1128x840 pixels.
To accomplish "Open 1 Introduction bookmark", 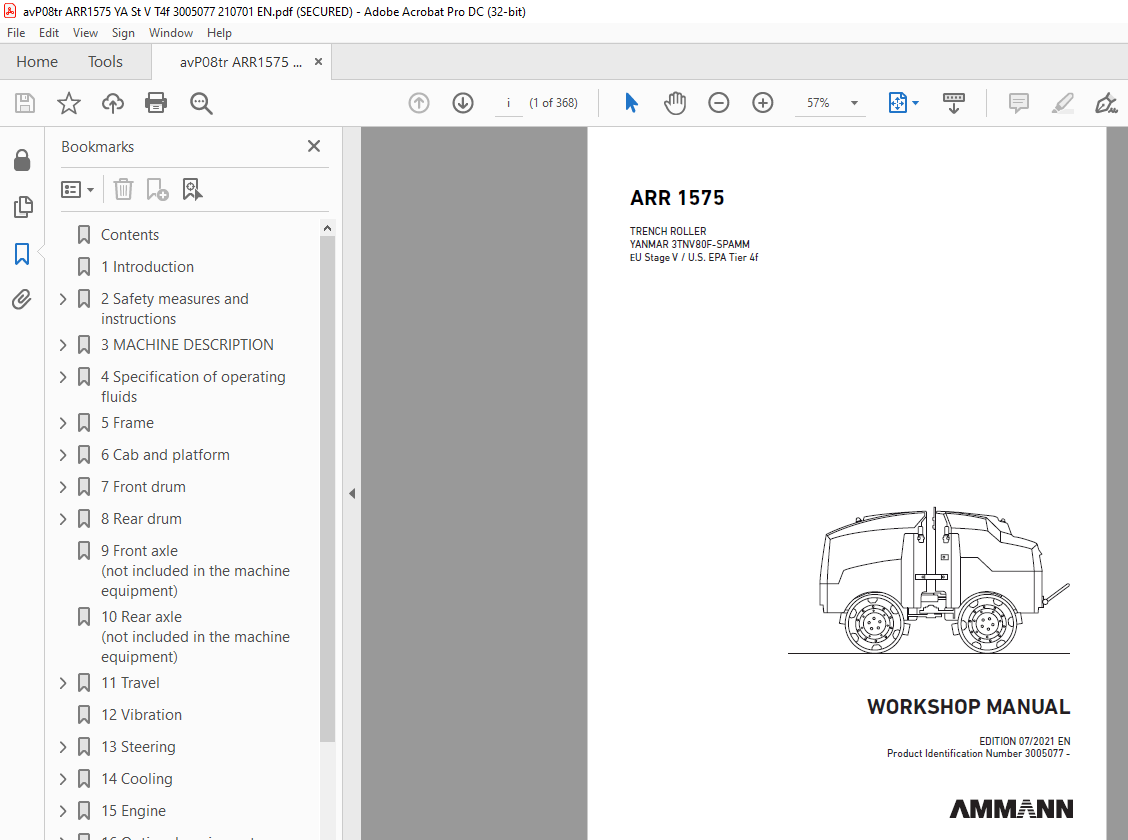I will click(147, 267).
